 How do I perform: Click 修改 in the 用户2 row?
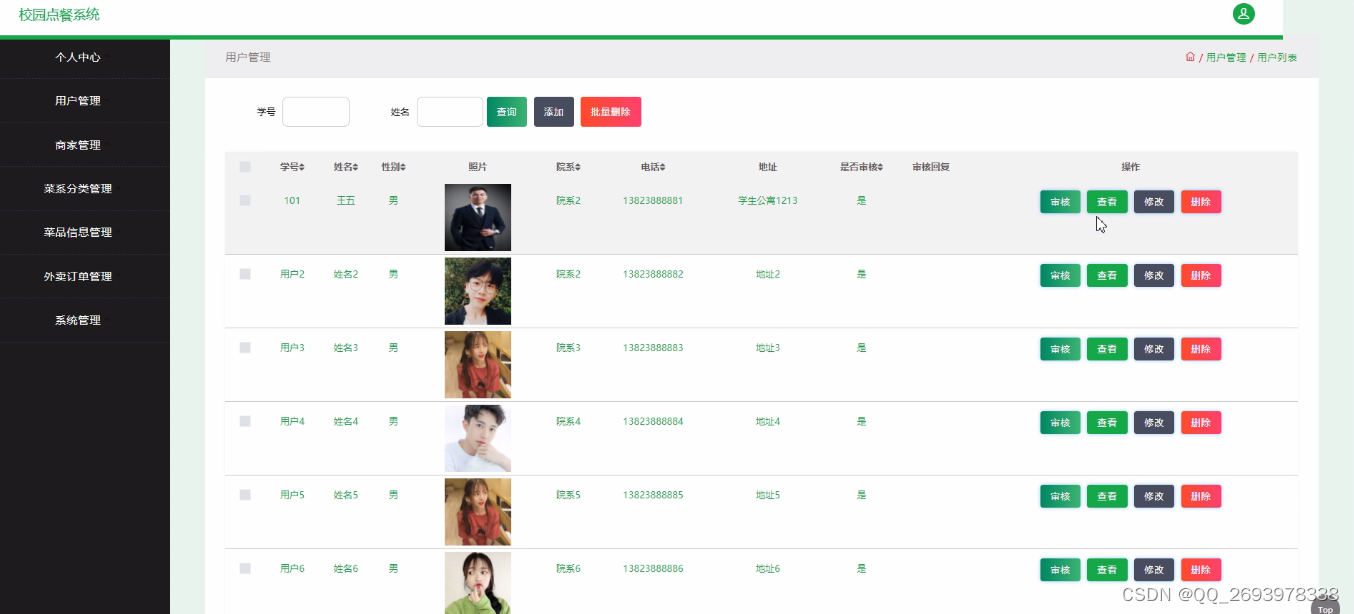click(1154, 275)
